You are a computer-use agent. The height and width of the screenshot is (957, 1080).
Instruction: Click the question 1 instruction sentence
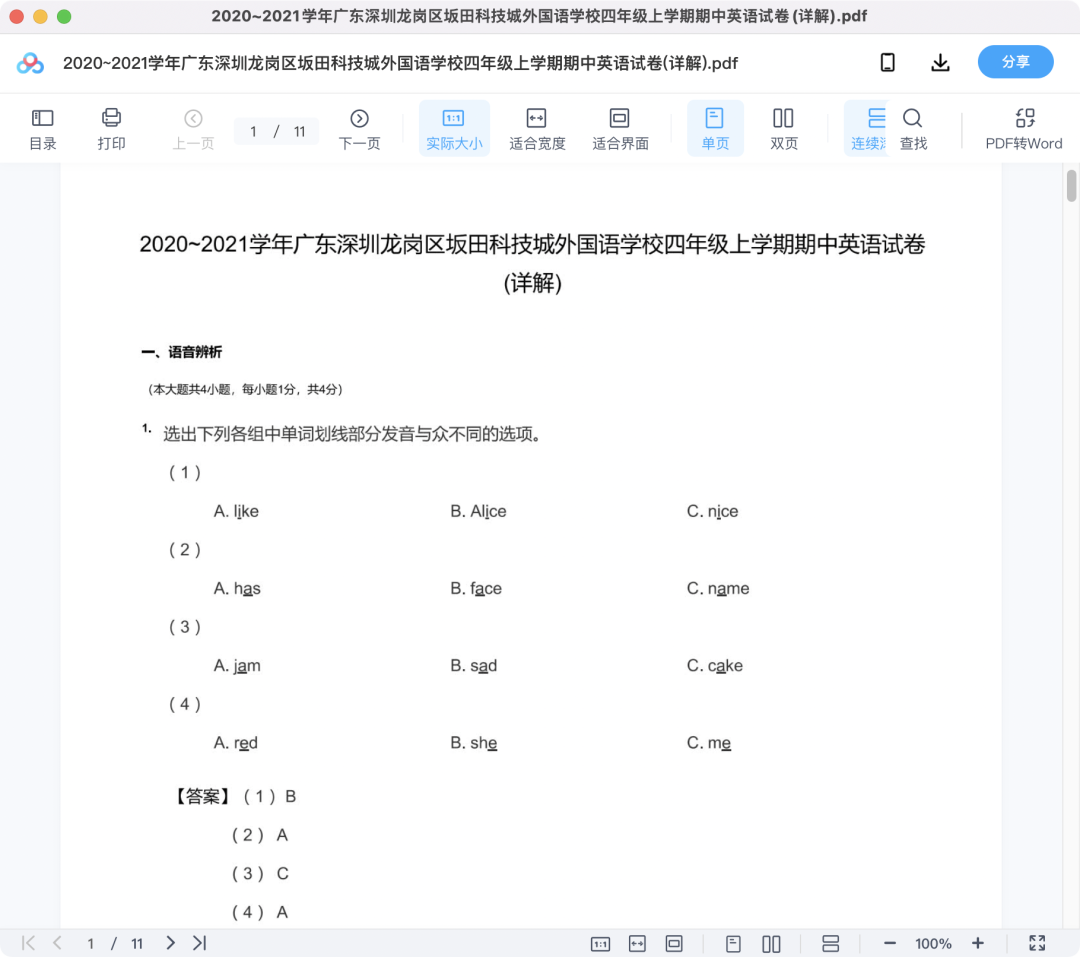point(352,434)
